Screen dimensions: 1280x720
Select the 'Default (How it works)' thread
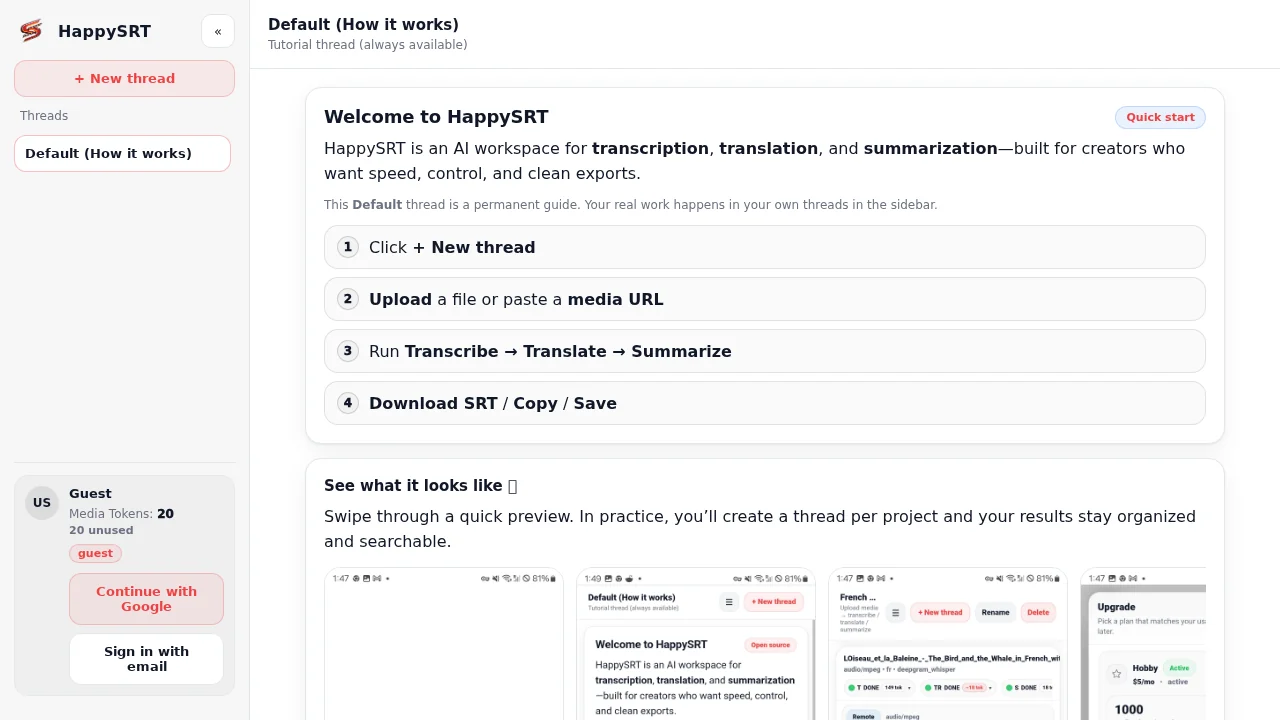click(122, 153)
